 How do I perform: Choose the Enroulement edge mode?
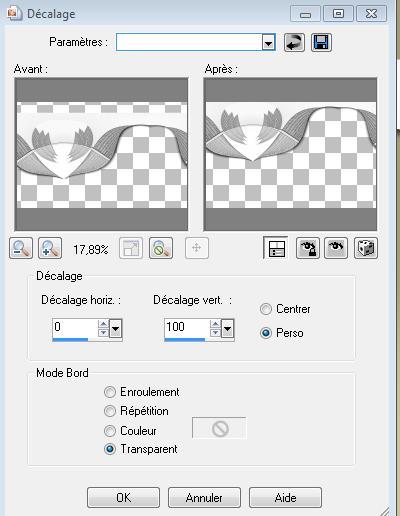pos(110,392)
